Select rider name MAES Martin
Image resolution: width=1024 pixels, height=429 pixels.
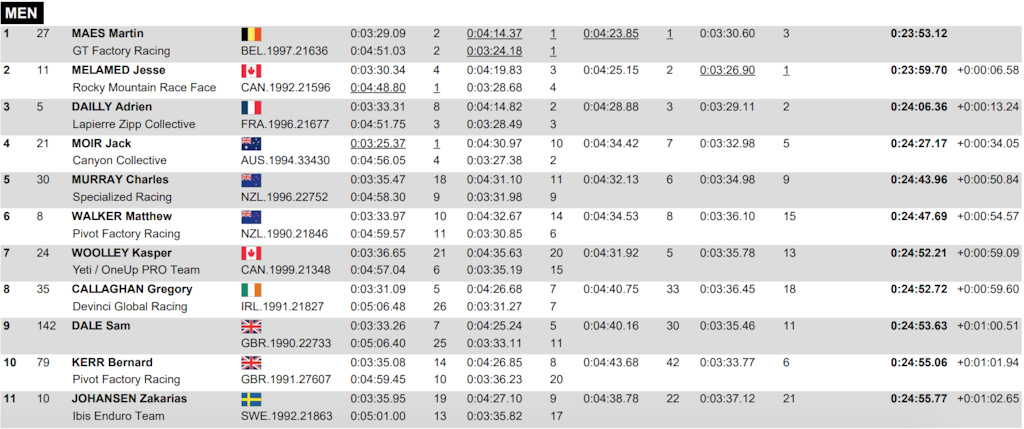(x=108, y=33)
